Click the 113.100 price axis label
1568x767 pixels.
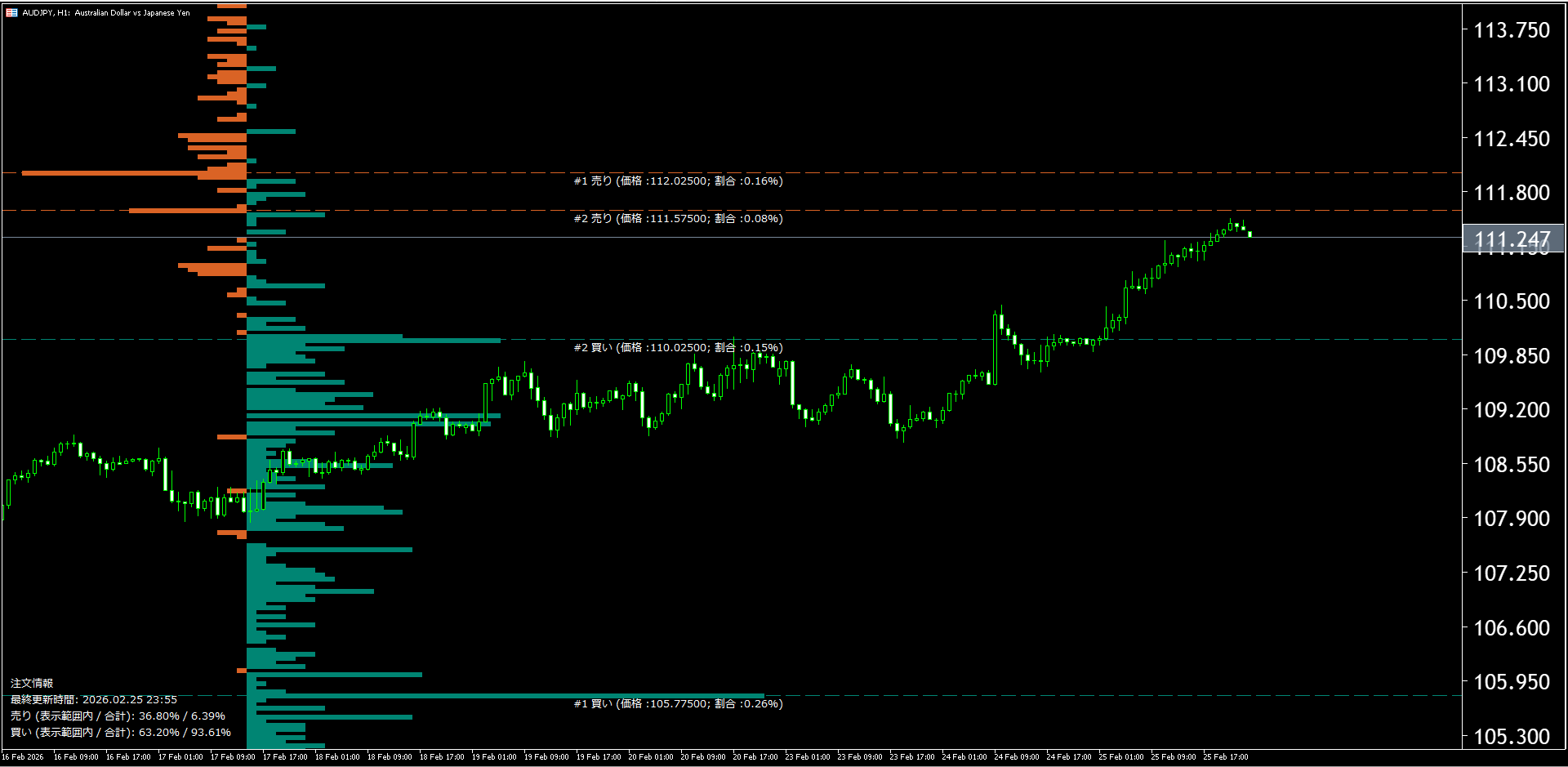1511,84
